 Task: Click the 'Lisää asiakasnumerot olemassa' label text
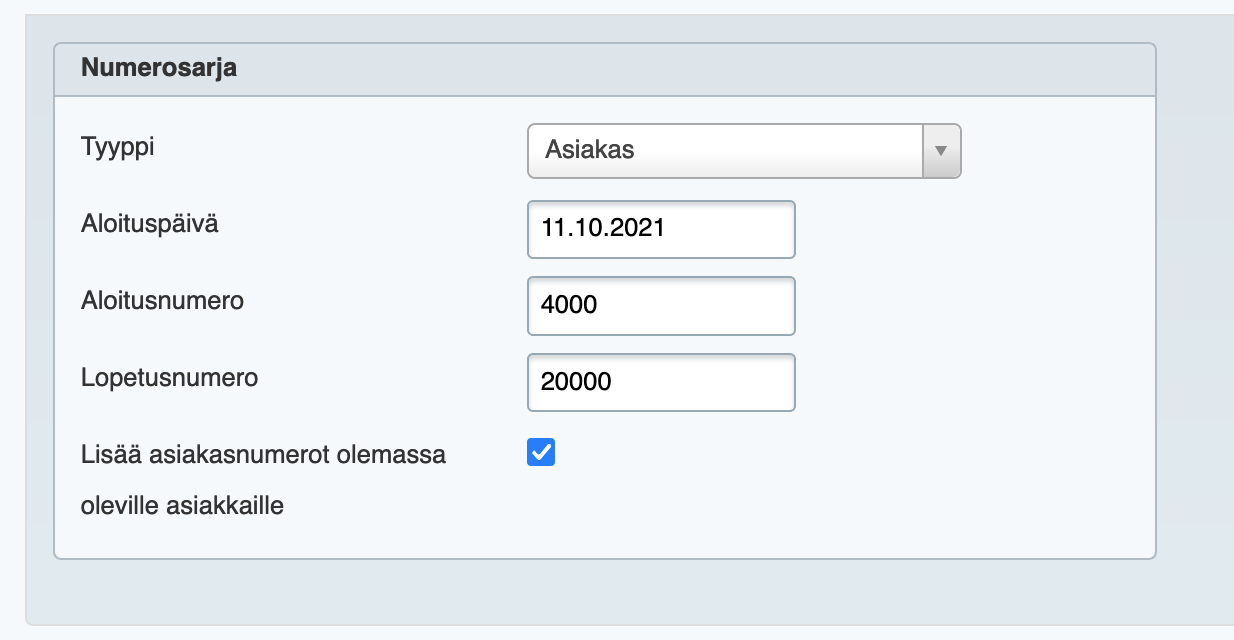[264, 455]
